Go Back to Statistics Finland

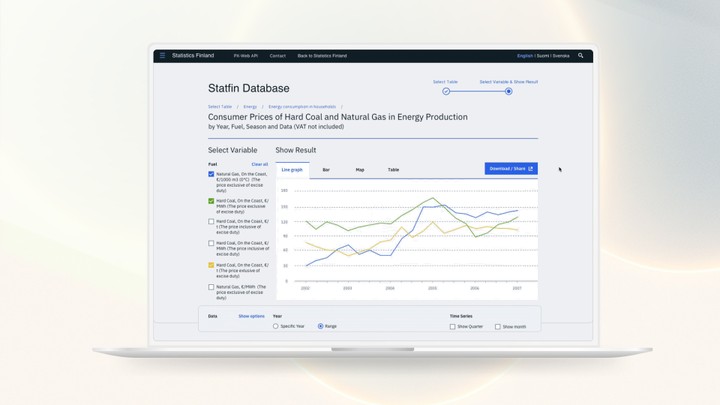pyautogui.click(x=322, y=56)
